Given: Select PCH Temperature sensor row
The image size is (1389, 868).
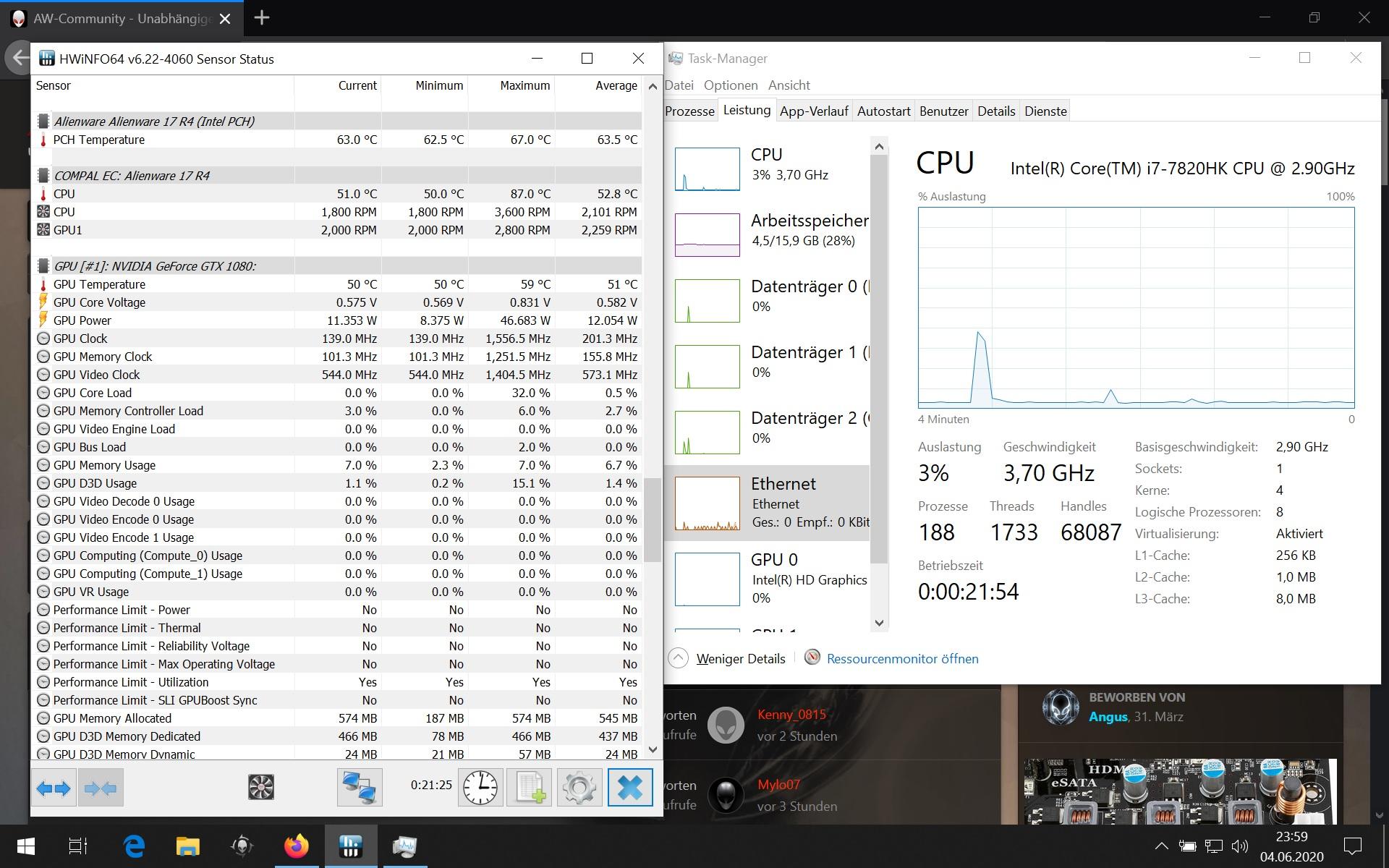Looking at the screenshot, I should [x=338, y=140].
